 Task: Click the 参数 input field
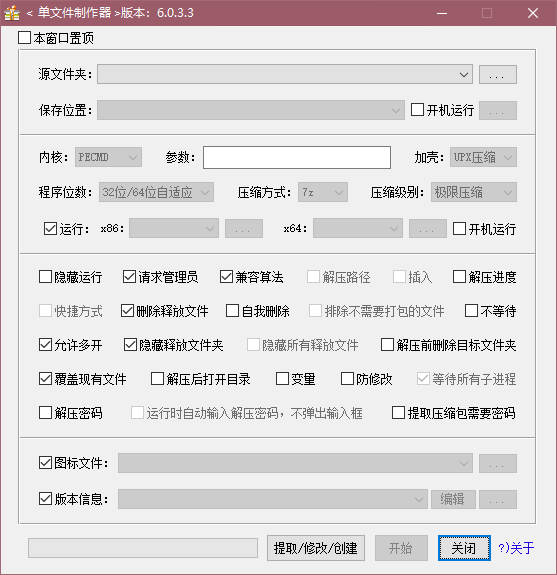click(x=297, y=157)
